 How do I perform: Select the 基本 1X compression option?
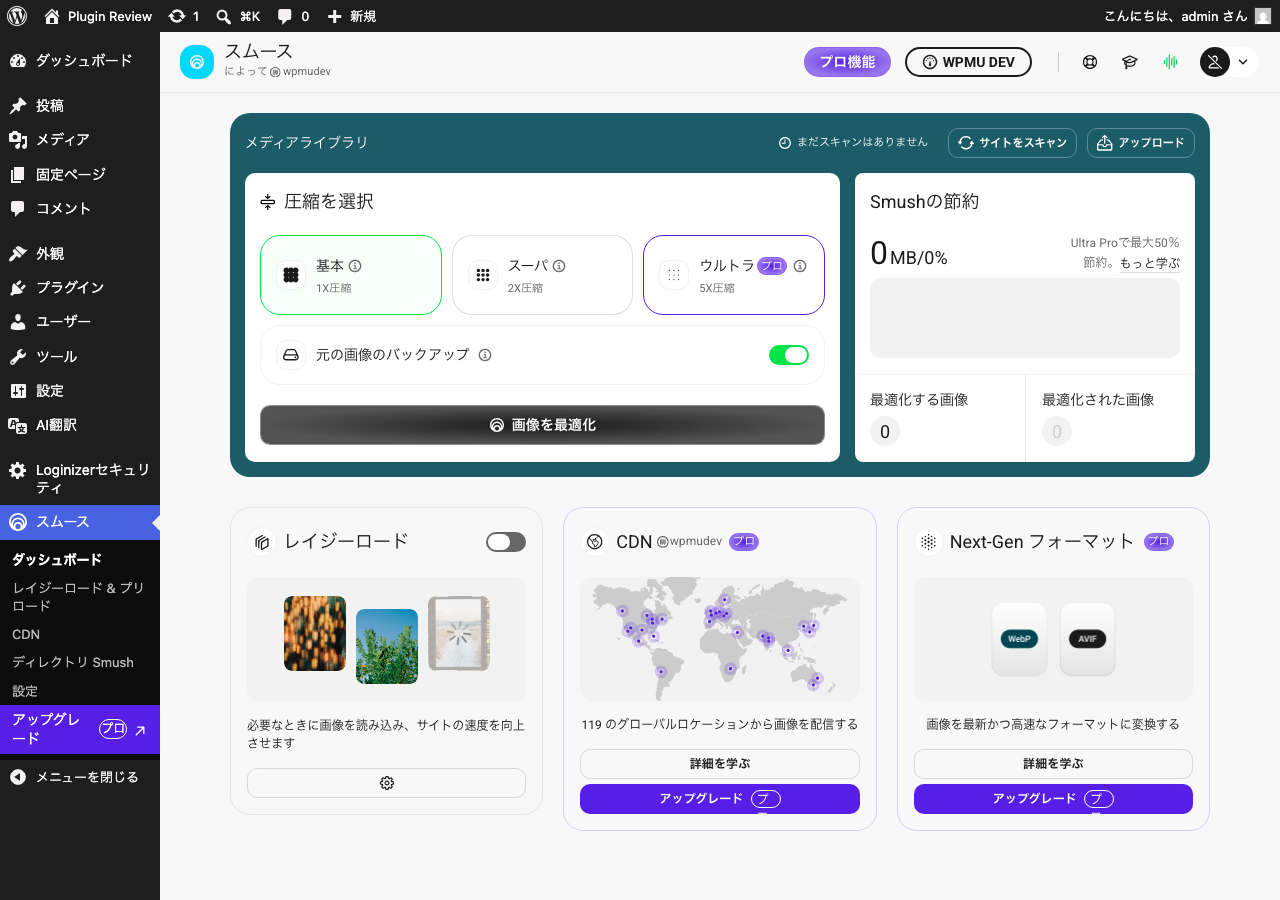[351, 275]
